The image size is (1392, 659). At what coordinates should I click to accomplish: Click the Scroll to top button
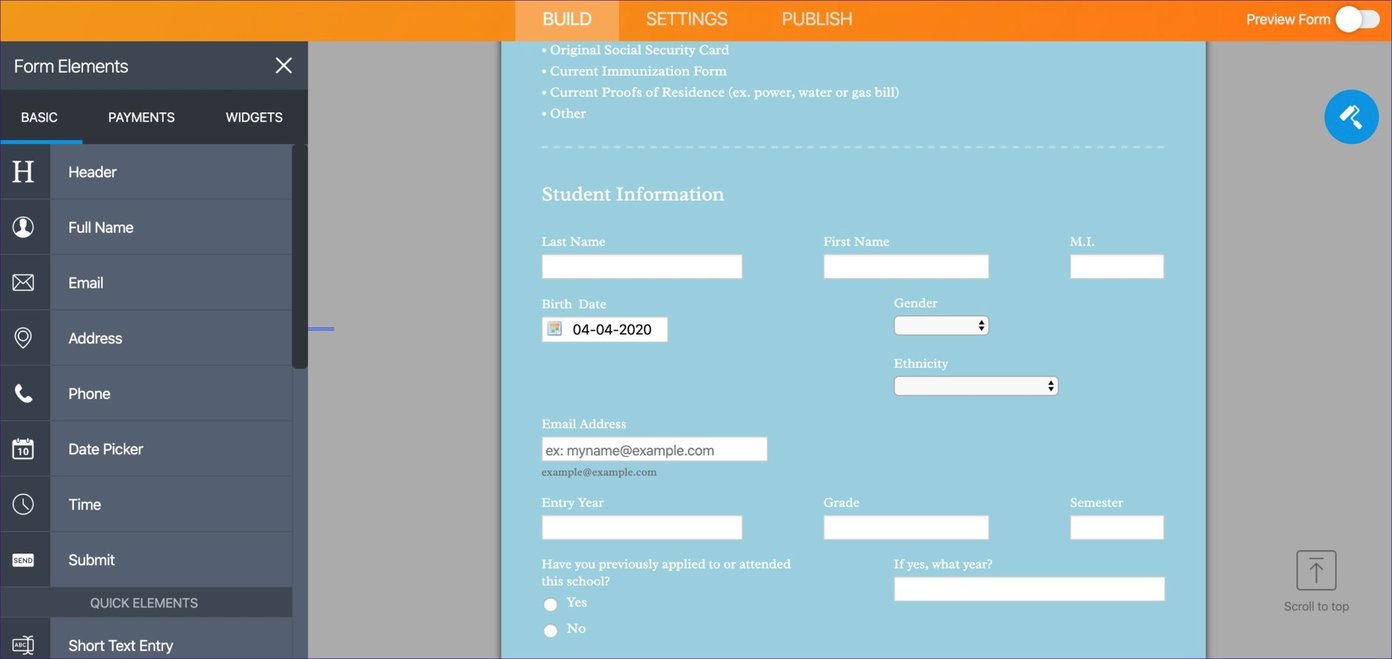[x=1316, y=568]
